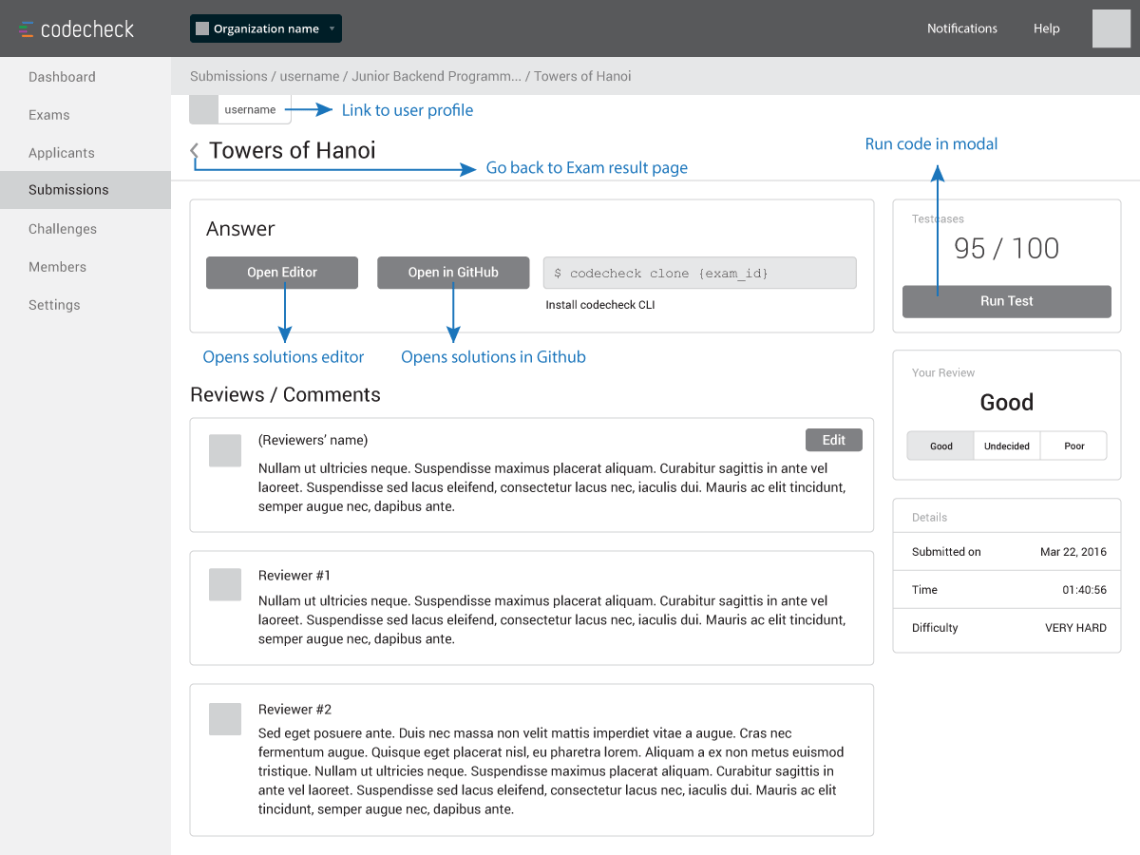
Task: Click the first reviewer's avatar in comments
Action: pos(225,450)
